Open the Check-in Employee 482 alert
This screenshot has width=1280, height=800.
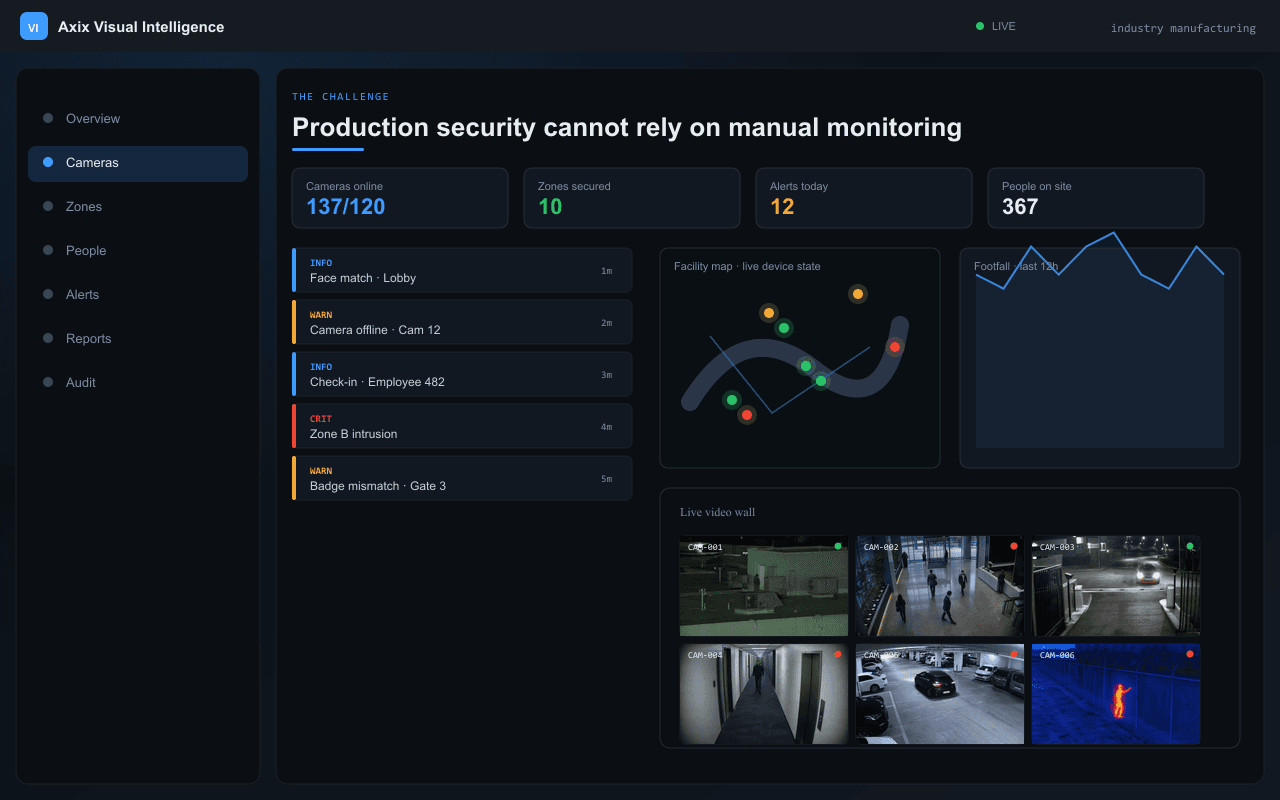[x=462, y=374]
